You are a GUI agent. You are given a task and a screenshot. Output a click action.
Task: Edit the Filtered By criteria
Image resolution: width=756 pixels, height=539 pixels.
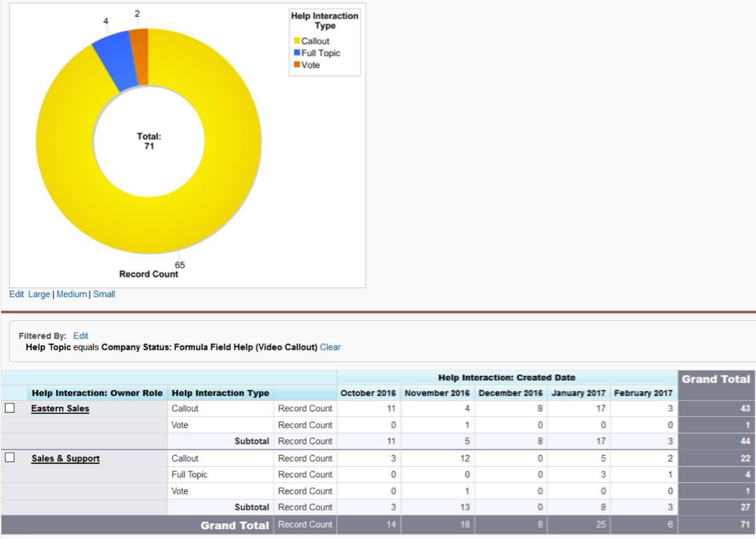click(81, 336)
